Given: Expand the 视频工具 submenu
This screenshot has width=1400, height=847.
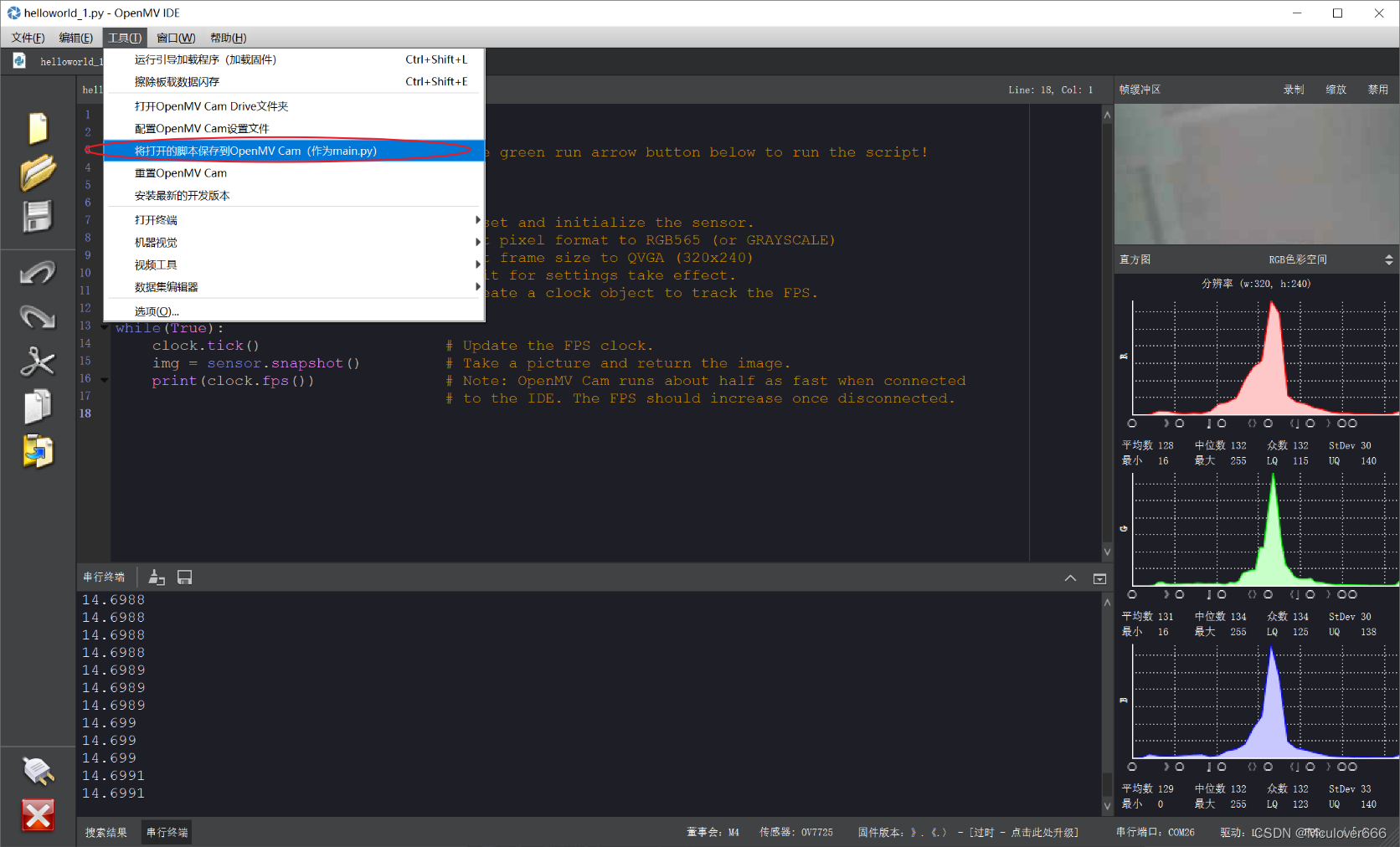Looking at the screenshot, I should click(x=294, y=264).
